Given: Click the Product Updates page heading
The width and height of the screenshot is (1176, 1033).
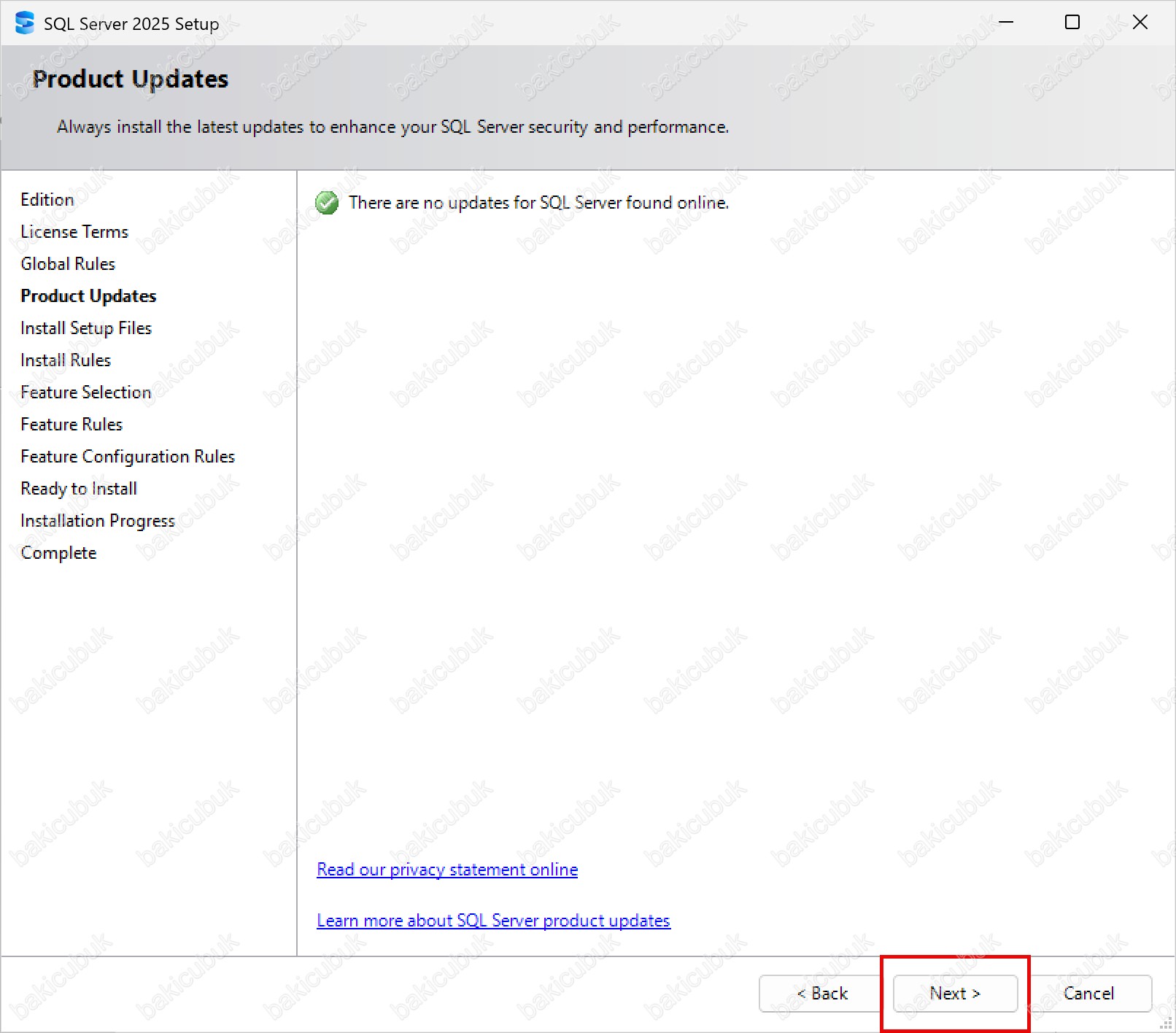Looking at the screenshot, I should point(131,79).
